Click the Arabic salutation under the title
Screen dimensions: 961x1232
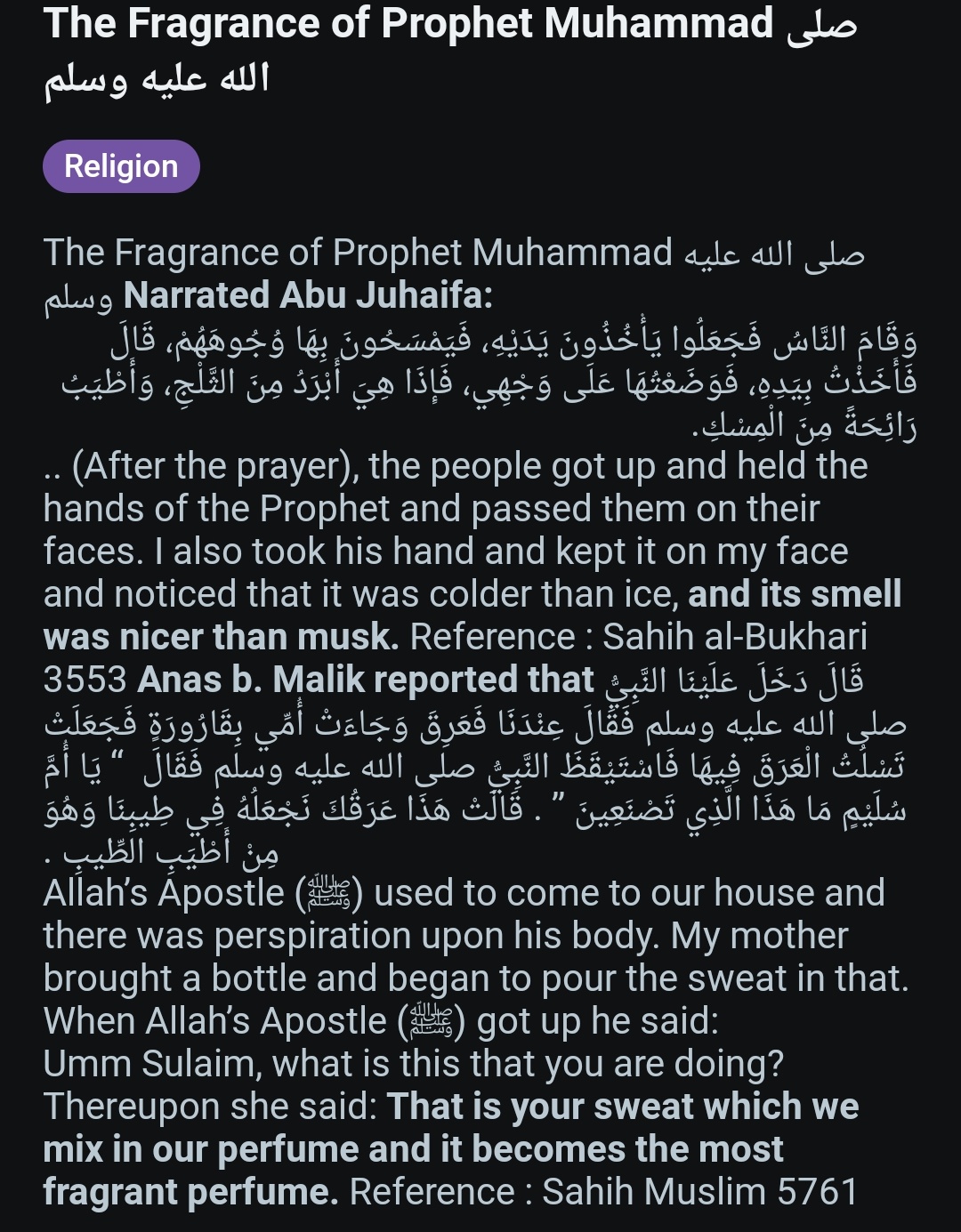(x=157, y=80)
